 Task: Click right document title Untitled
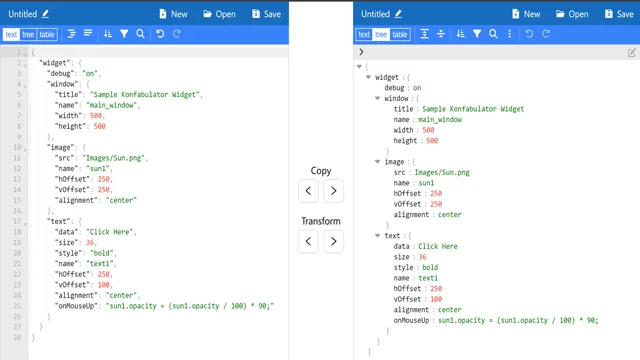tap(376, 14)
